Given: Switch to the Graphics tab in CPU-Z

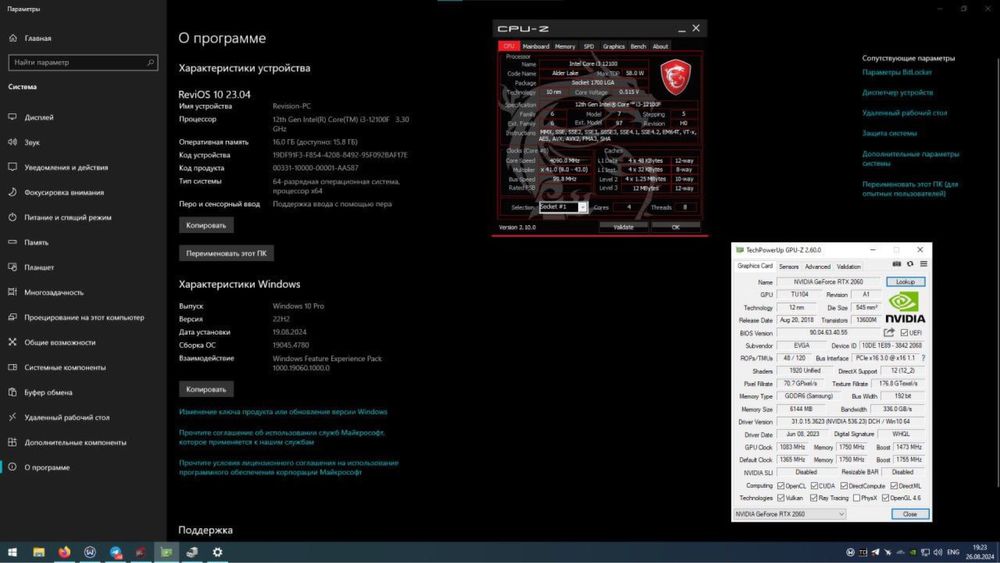Looking at the screenshot, I should coord(614,46).
